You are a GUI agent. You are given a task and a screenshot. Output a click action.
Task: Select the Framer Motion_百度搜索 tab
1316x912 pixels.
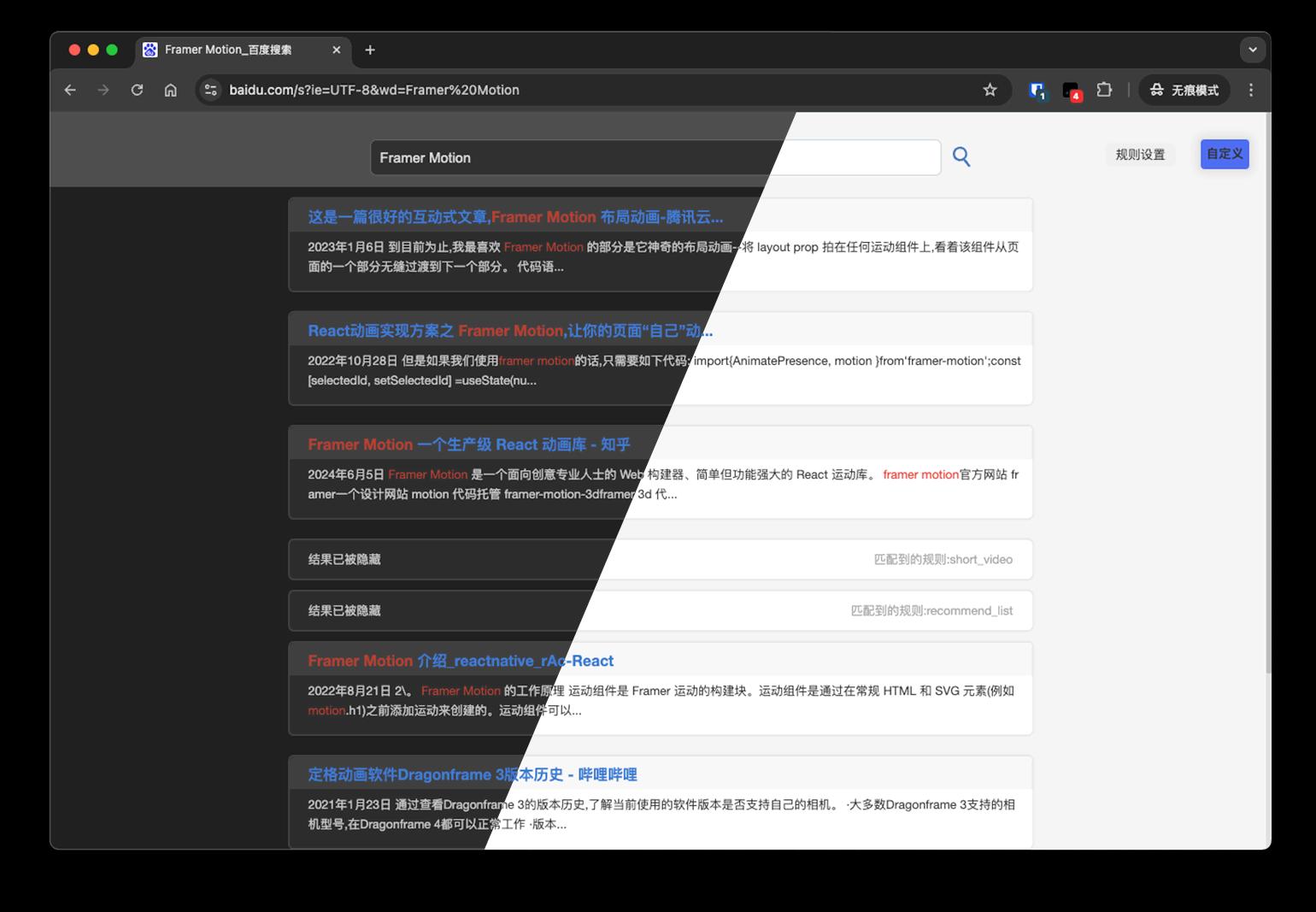tap(243, 50)
